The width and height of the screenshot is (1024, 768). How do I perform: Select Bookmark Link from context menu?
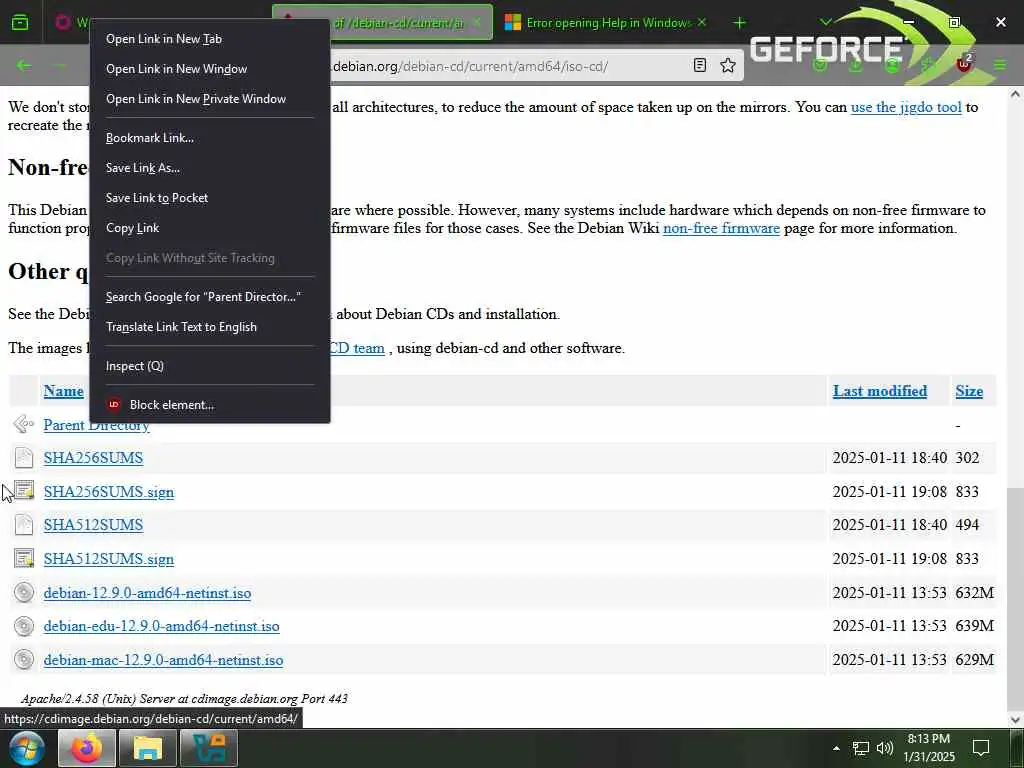pyautogui.click(x=209, y=138)
